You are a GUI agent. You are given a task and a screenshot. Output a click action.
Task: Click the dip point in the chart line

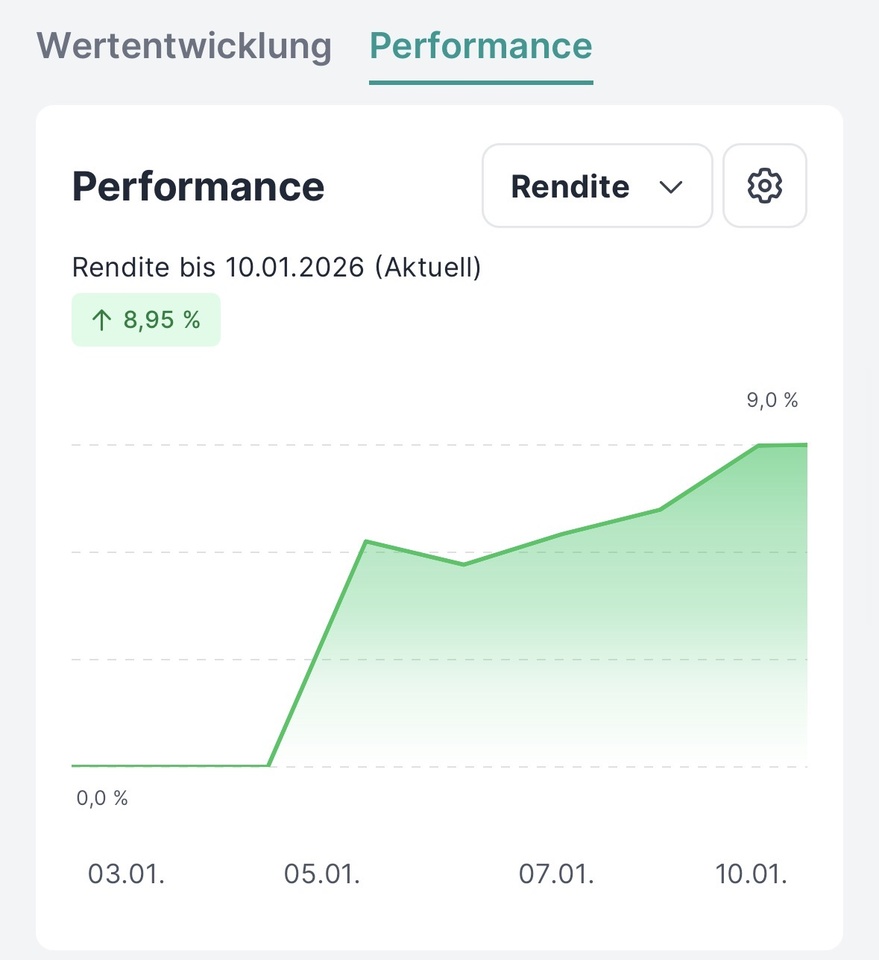pos(464,565)
